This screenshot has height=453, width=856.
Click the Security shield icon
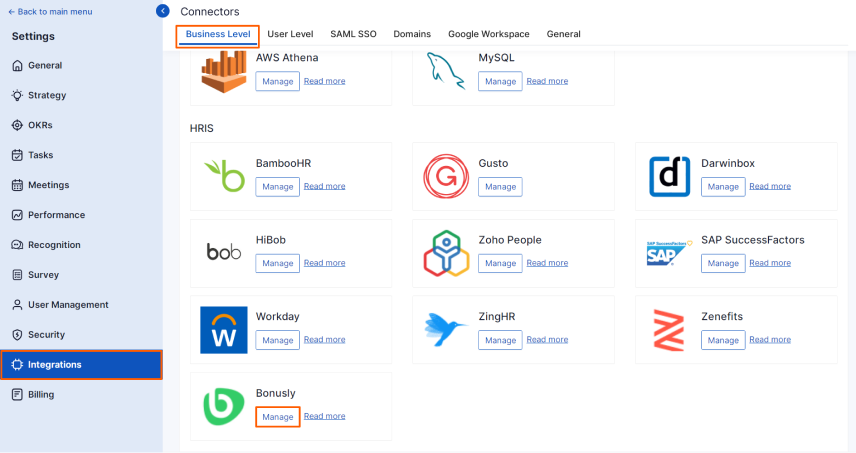point(17,335)
